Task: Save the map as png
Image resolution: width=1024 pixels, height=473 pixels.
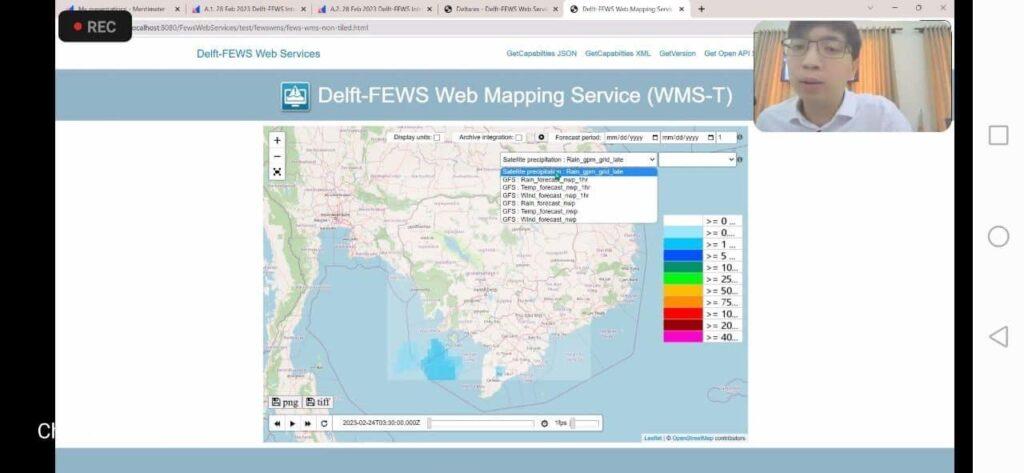Action: [x=285, y=402]
